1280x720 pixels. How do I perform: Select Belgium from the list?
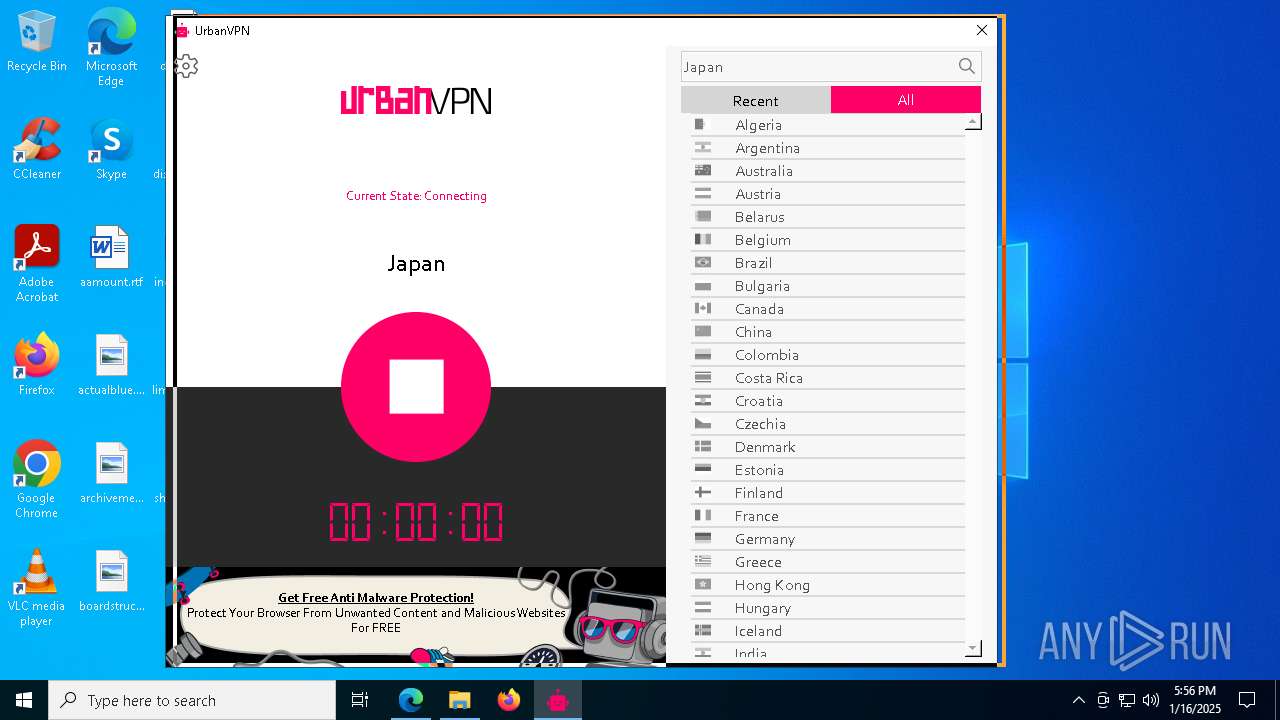[x=828, y=240]
